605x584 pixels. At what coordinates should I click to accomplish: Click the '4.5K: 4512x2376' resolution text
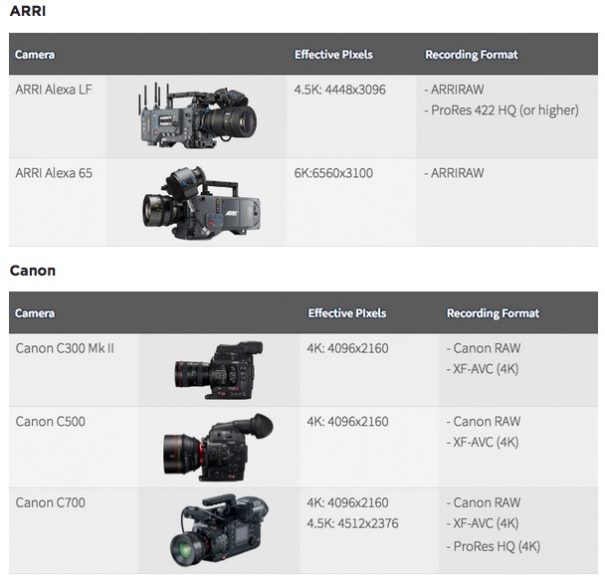tap(353, 524)
